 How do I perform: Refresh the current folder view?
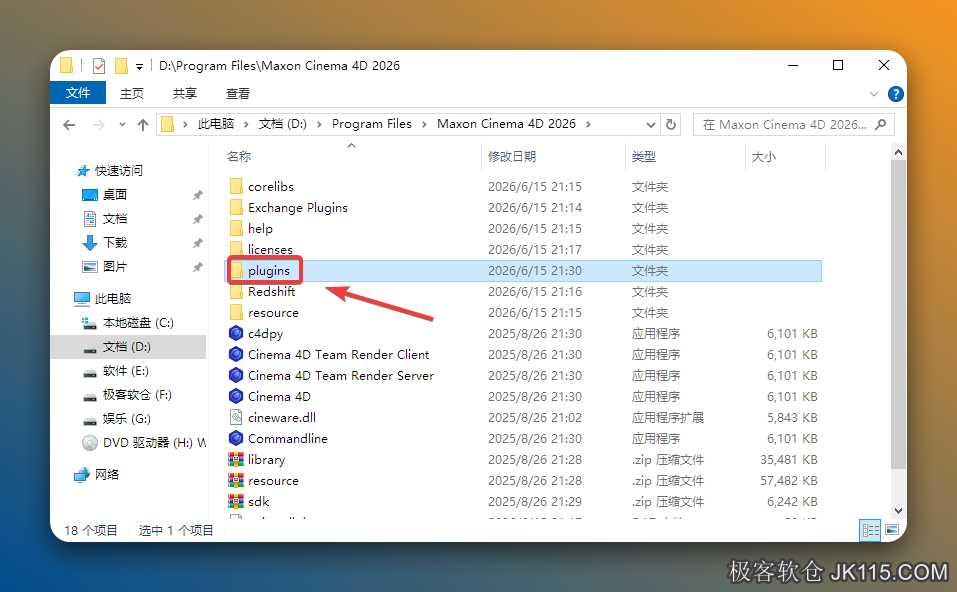(x=671, y=124)
